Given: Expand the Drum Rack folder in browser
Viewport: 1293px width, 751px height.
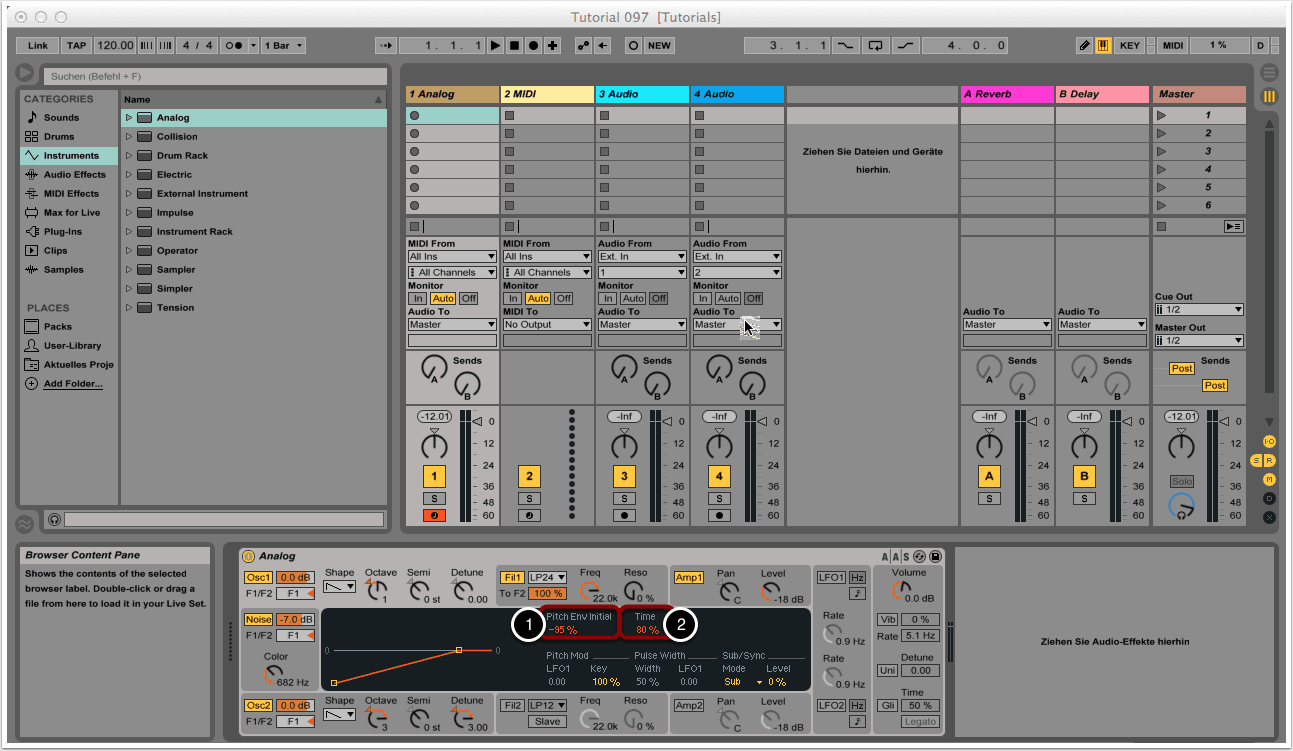Looking at the screenshot, I should coord(129,156).
